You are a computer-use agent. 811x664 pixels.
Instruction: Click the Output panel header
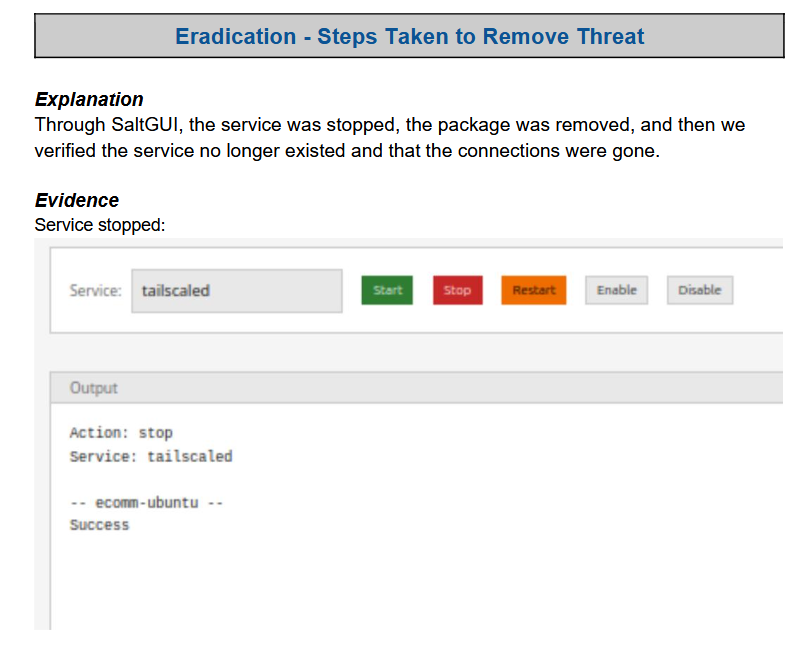(416, 388)
